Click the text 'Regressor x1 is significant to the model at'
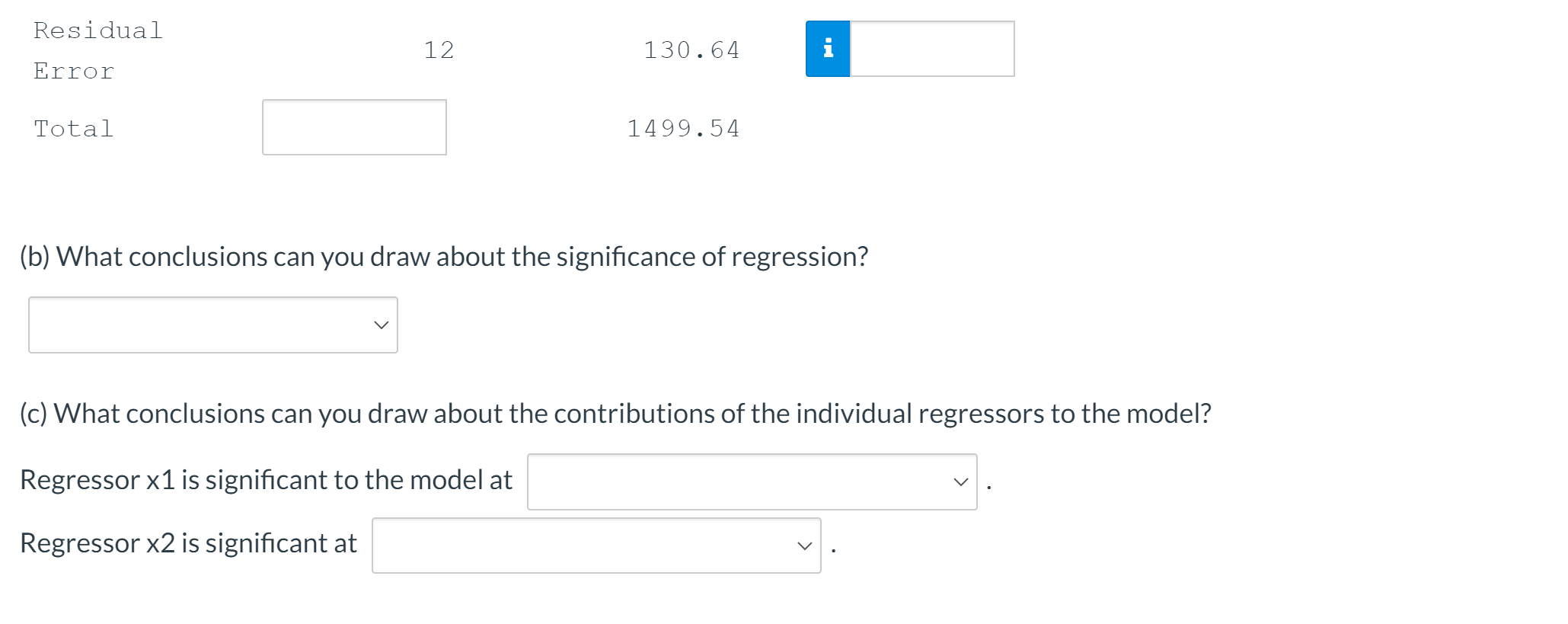 266,480
